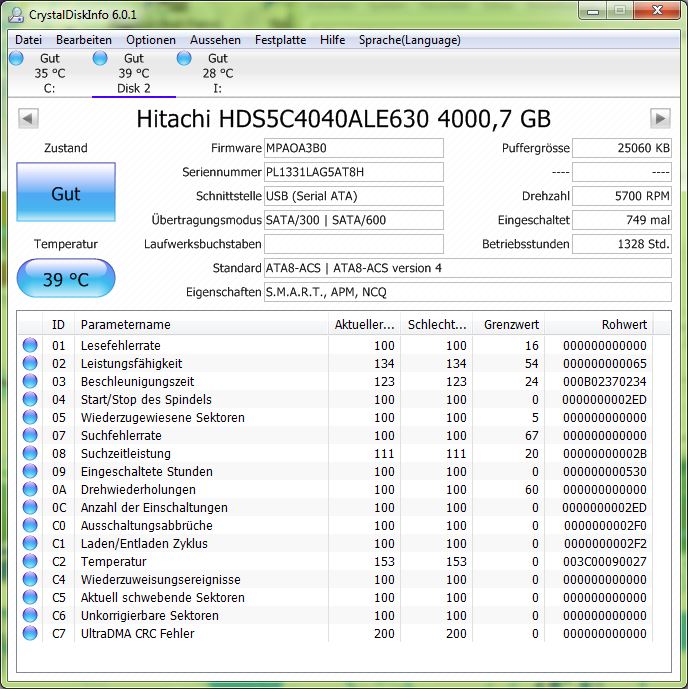Select the Wiederzugewiesene Sektoren row text
The height and width of the screenshot is (689, 688).
163,417
